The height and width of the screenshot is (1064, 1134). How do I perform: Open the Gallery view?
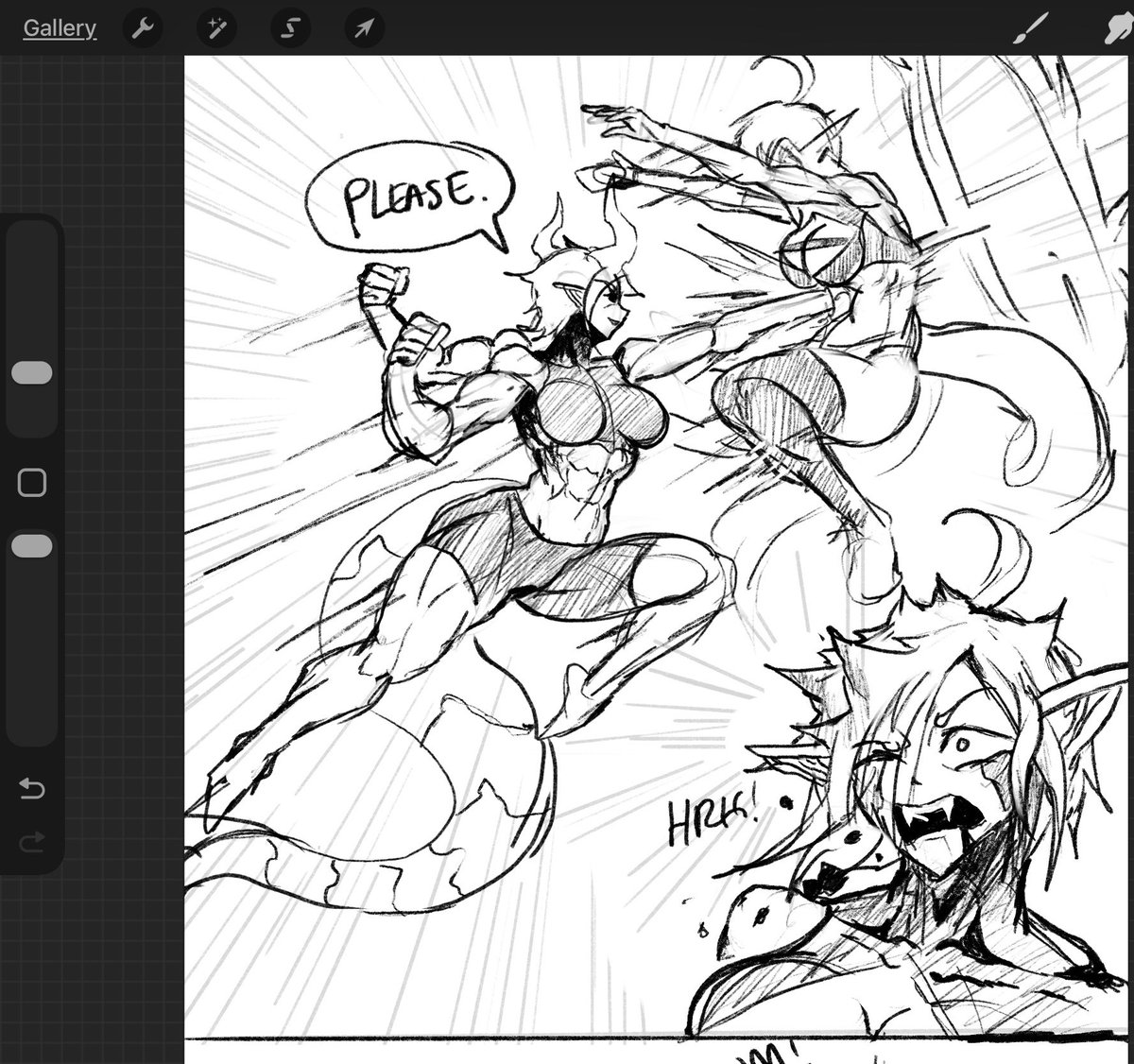click(60, 28)
